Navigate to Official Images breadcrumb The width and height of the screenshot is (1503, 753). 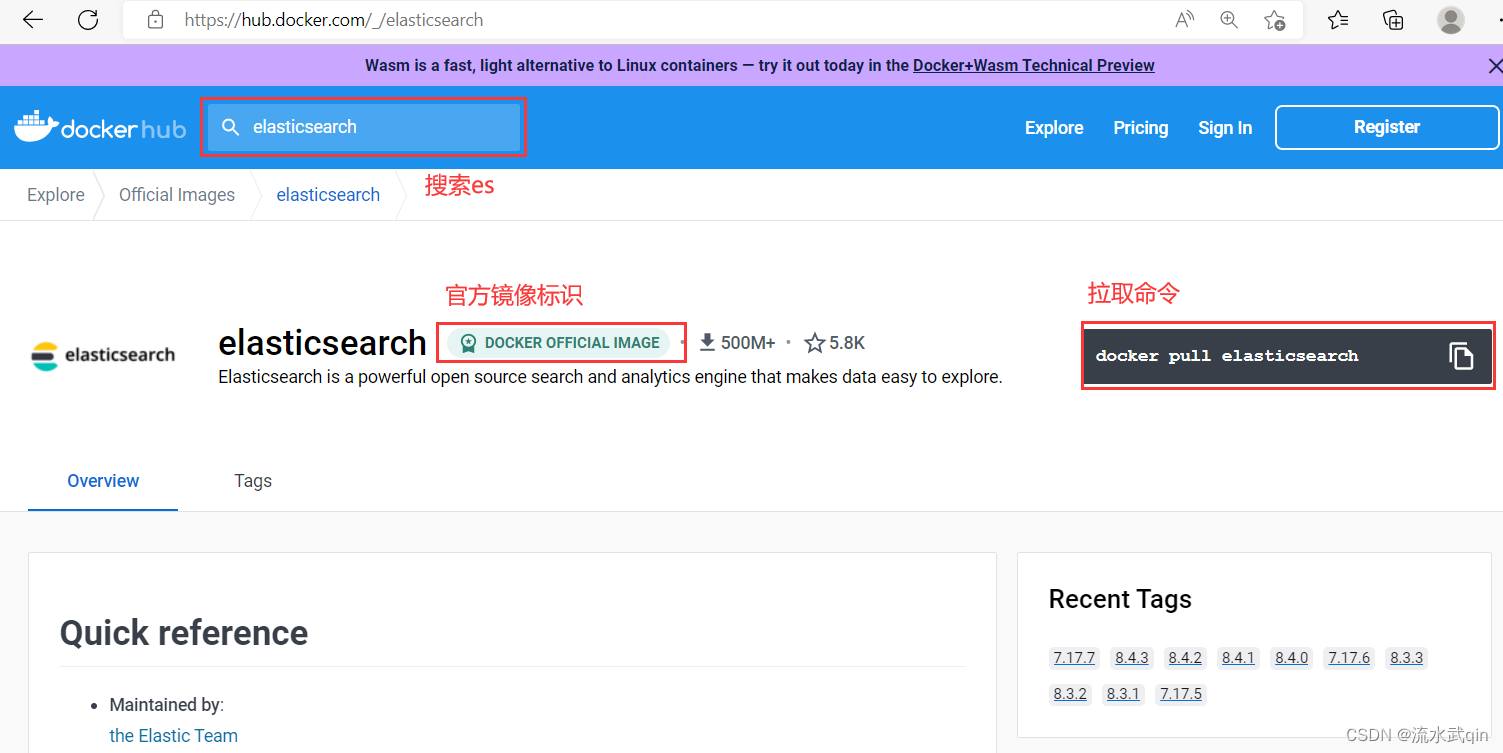click(x=177, y=195)
